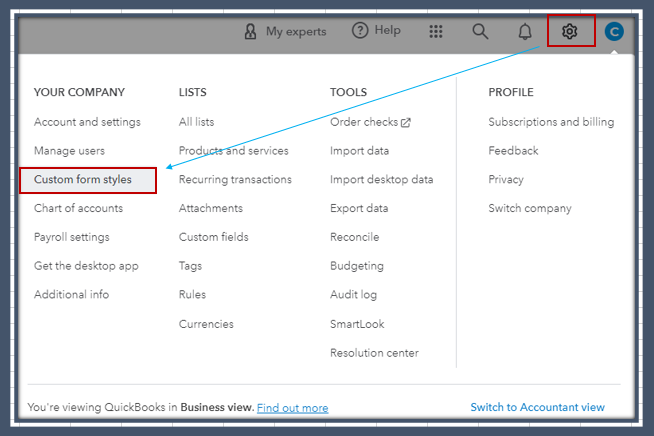Image resolution: width=654 pixels, height=436 pixels.
Task: Click the external link icon beside Order checks
Action: pos(406,123)
